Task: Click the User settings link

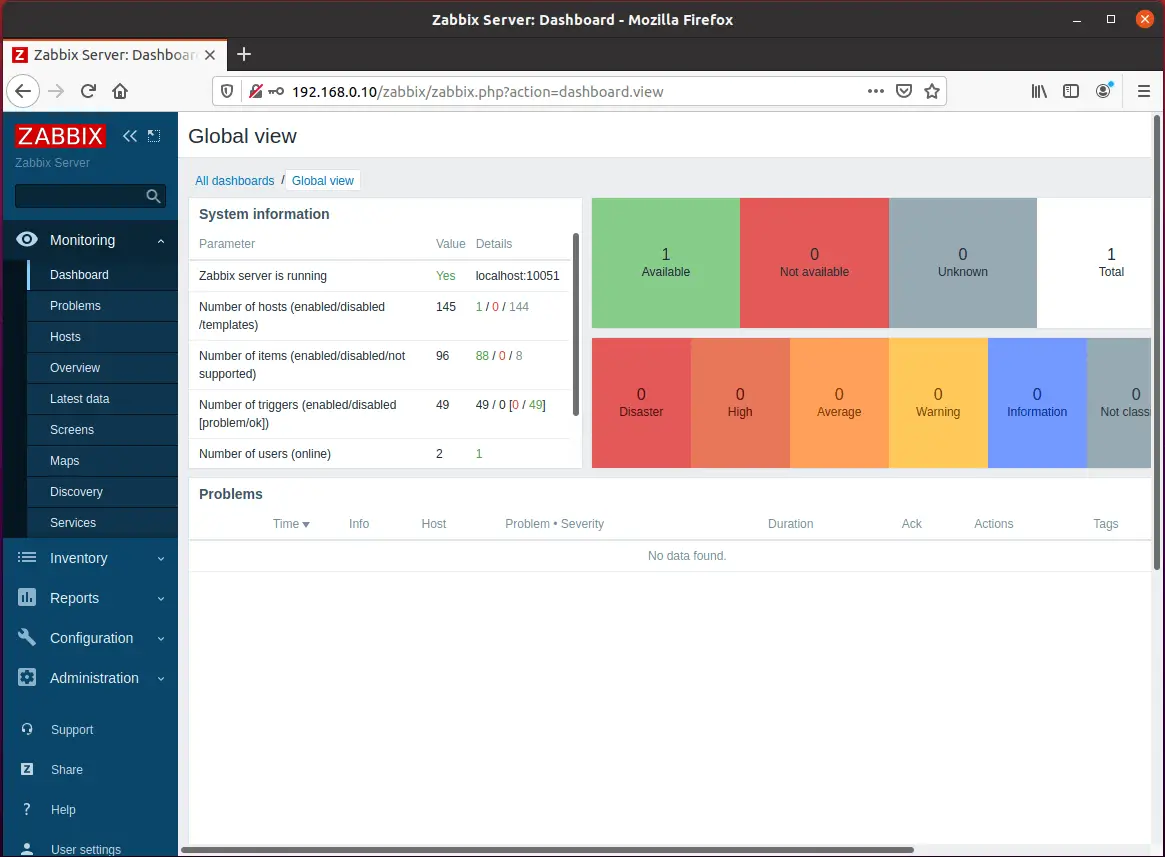Action: 85,849
